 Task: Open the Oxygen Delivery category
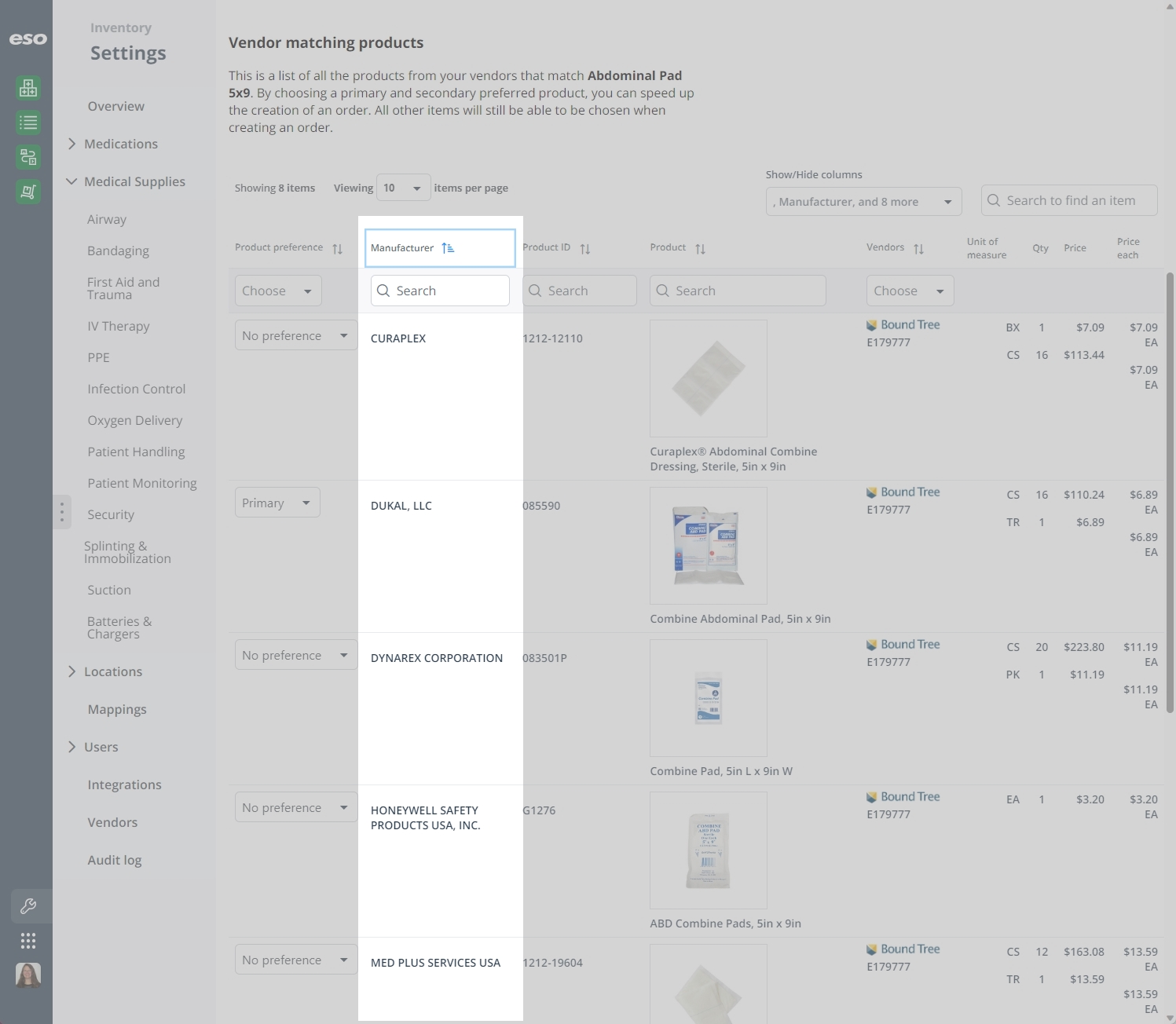coord(135,420)
